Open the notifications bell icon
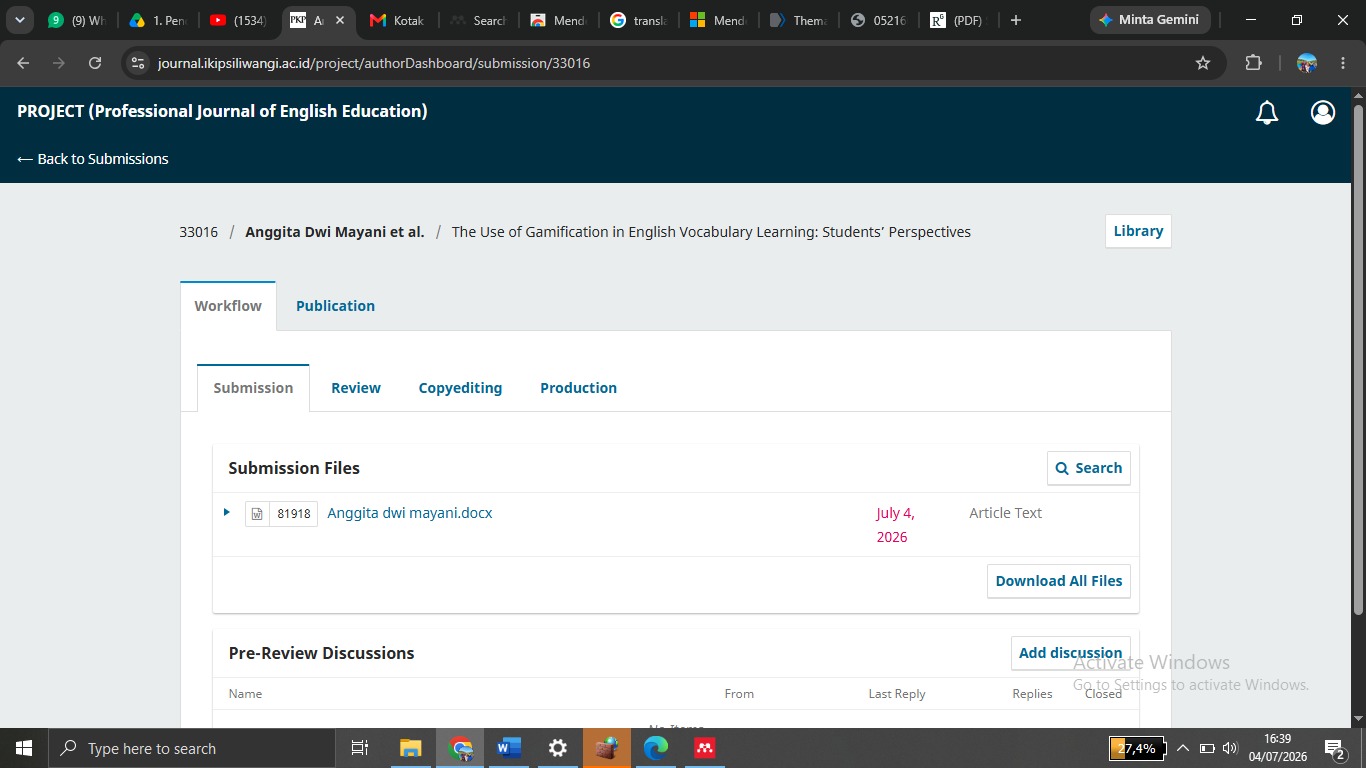Viewport: 1366px width, 768px height. click(x=1267, y=113)
